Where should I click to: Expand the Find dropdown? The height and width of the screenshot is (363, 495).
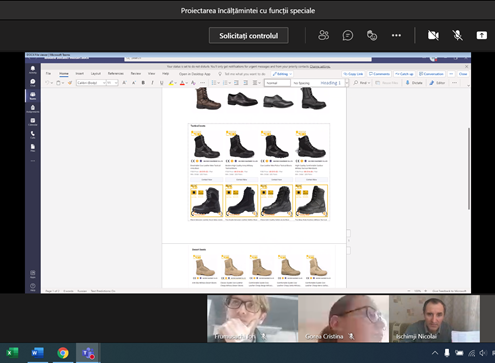pyautogui.click(x=369, y=83)
